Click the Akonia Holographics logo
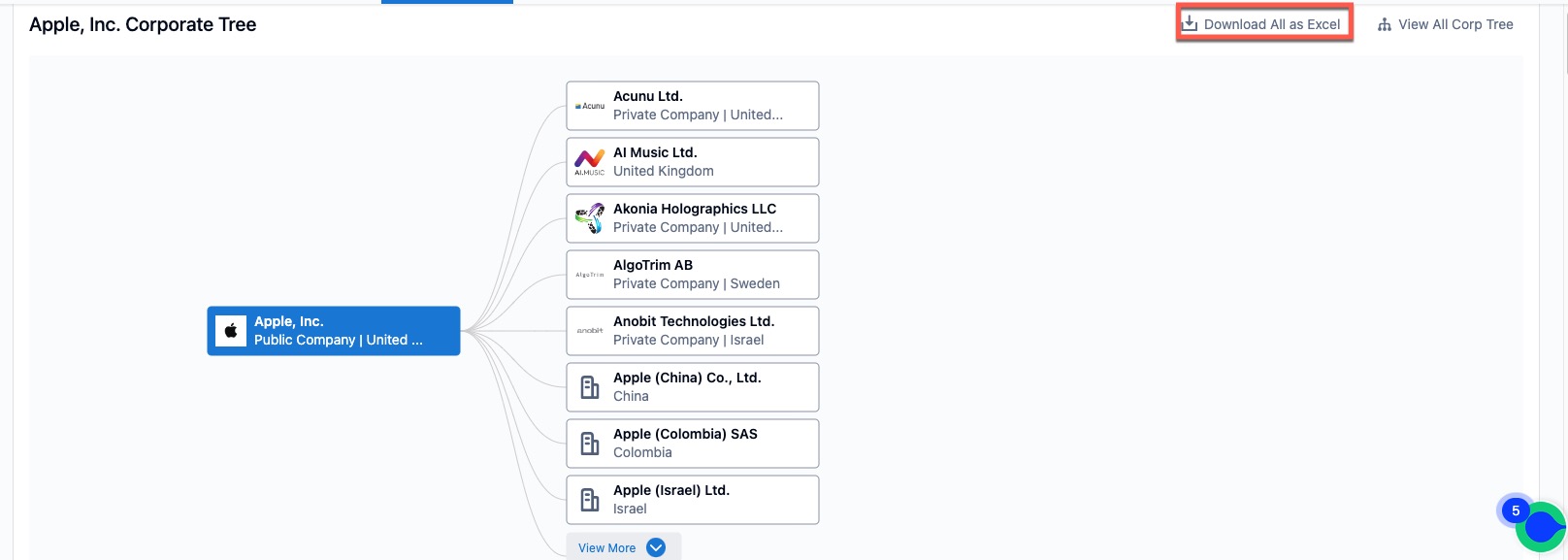The height and width of the screenshot is (560, 1568). [x=589, y=218]
